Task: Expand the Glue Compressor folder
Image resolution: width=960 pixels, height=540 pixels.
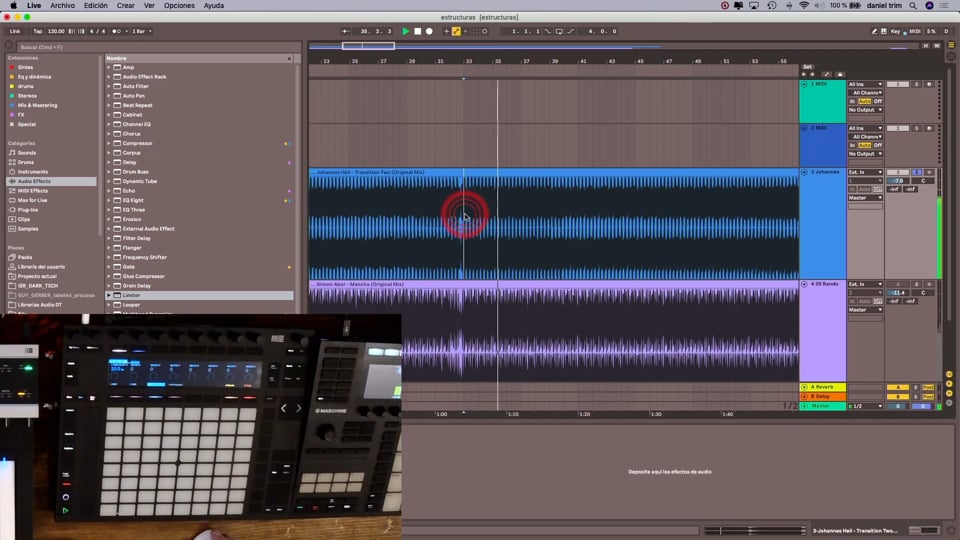Action: coord(109,276)
